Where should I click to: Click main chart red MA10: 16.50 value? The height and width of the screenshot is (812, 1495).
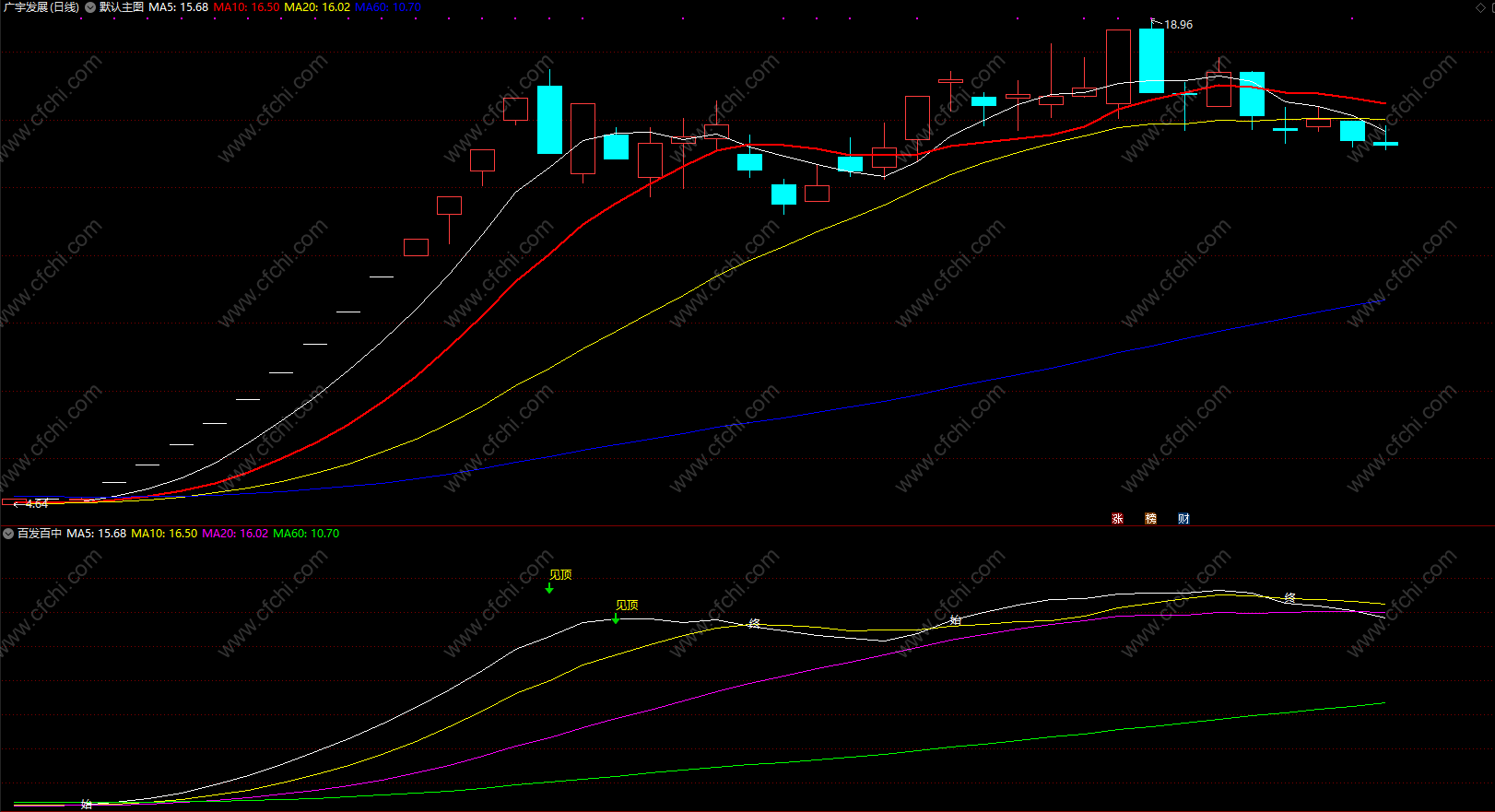246,7
